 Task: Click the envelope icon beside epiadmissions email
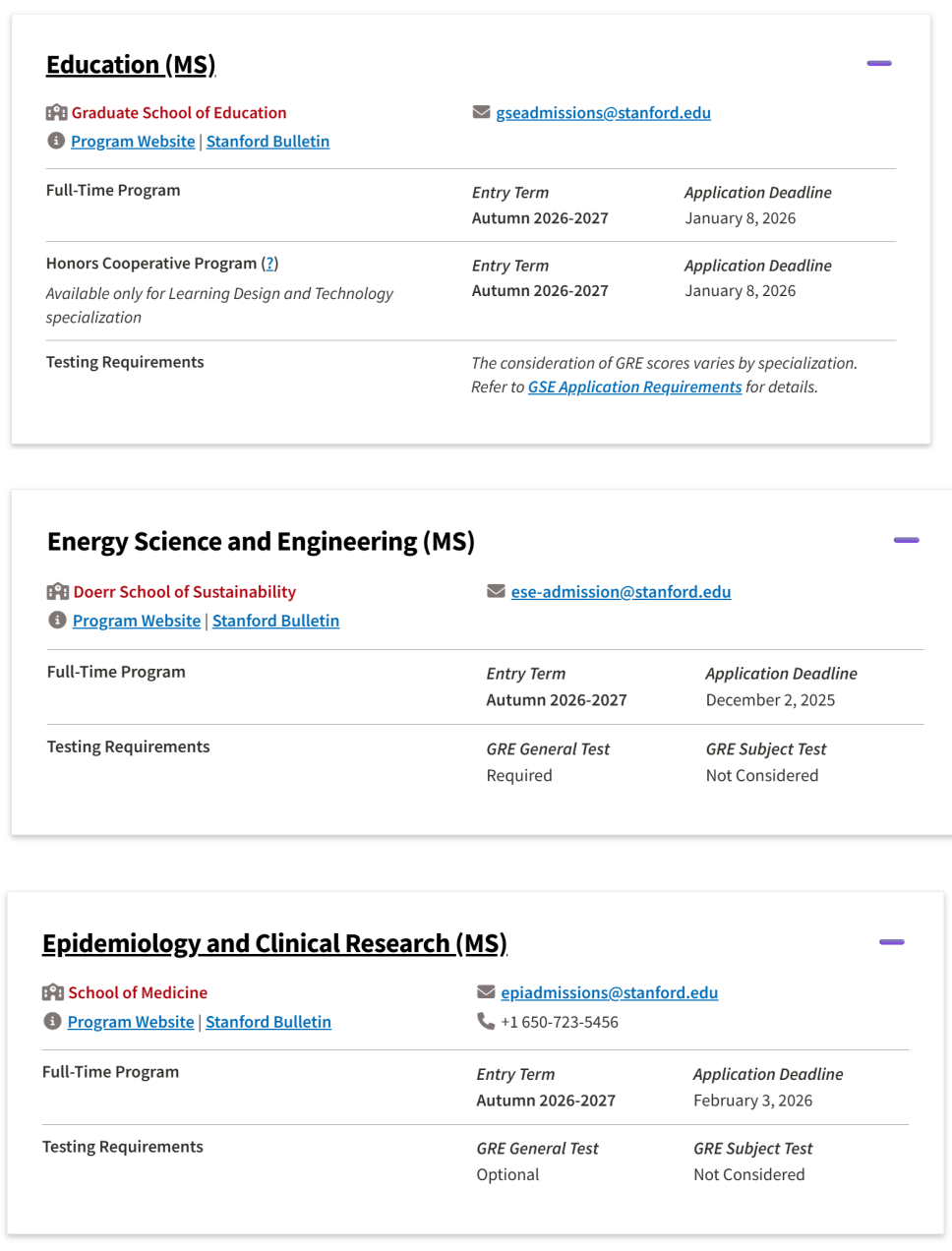(x=486, y=991)
